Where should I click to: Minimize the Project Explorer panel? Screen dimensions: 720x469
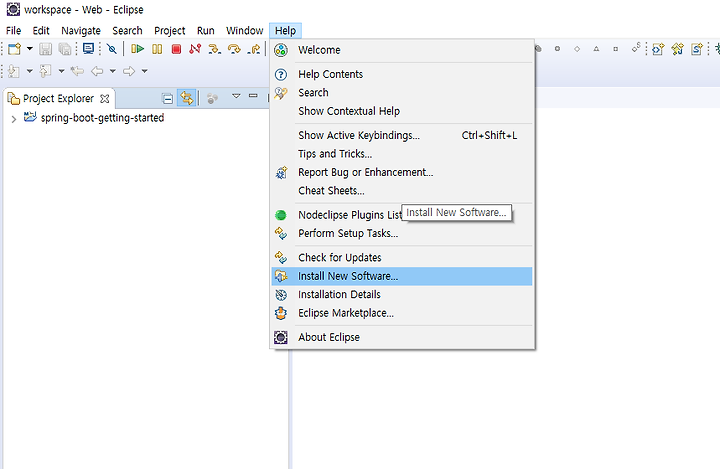click(253, 96)
